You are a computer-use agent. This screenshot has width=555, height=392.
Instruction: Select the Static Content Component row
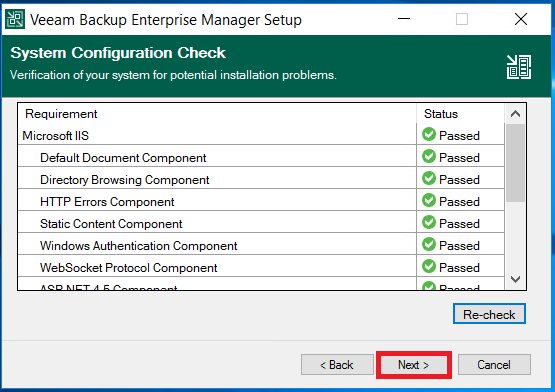coord(261,222)
